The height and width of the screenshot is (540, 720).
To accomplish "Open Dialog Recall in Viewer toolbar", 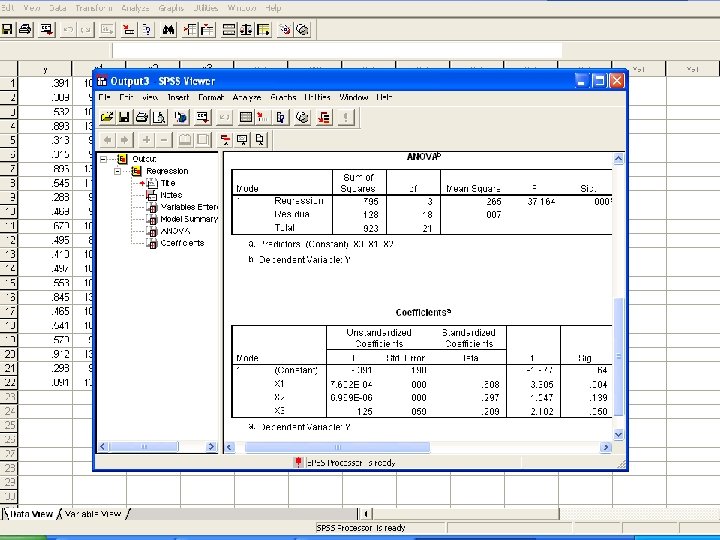I will coord(202,118).
